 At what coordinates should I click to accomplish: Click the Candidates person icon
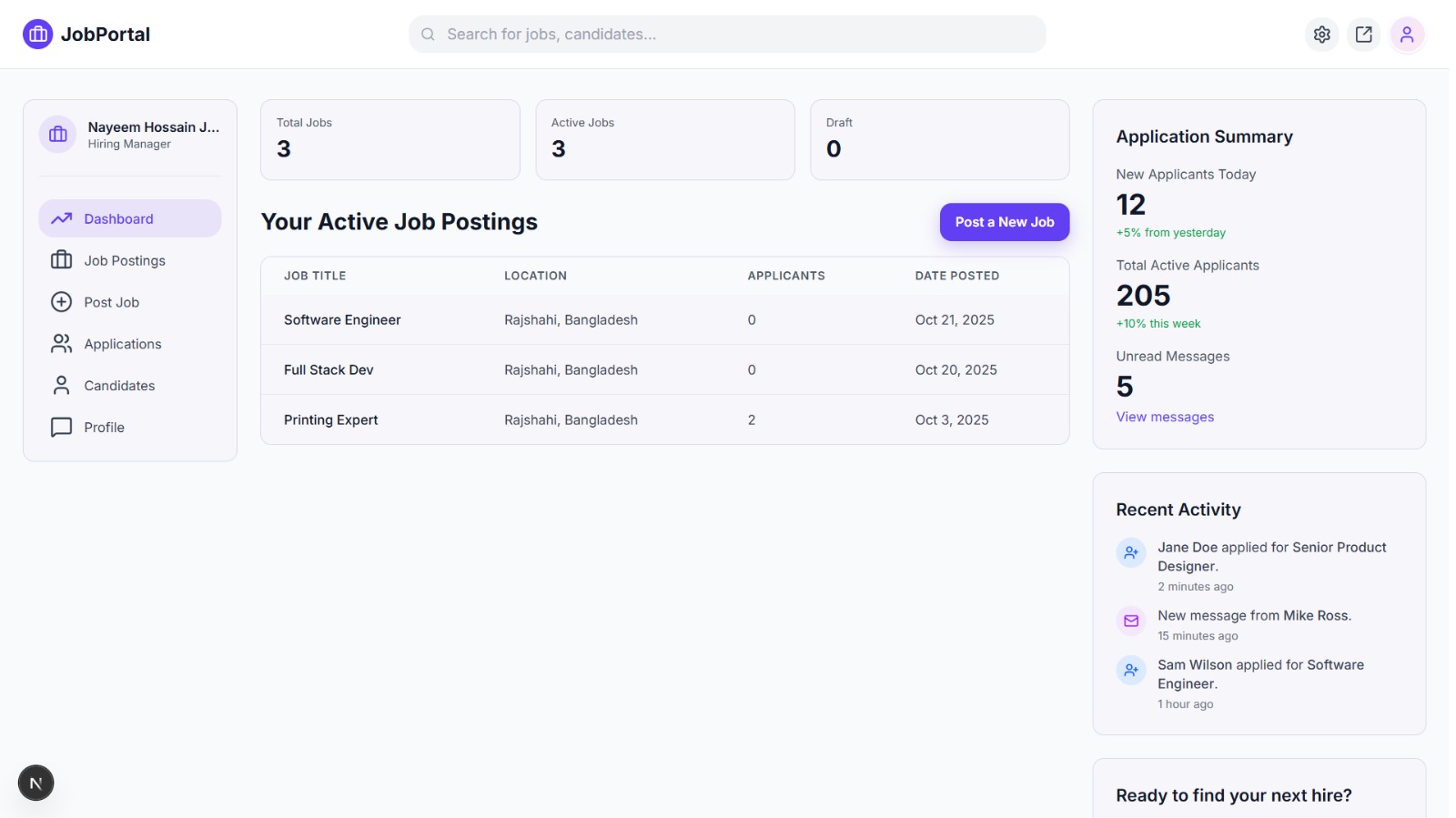[x=61, y=386]
